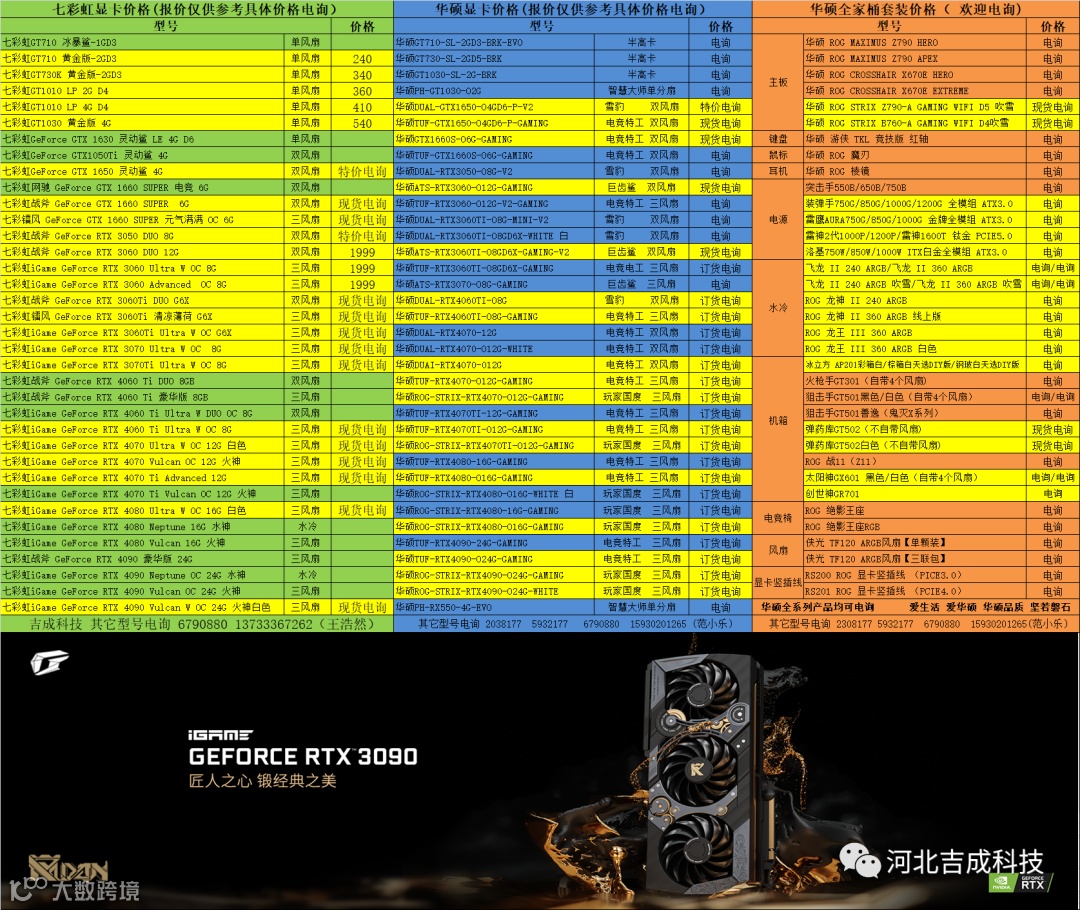Select row '创世神GR701'
This screenshot has height=910, width=1080.
point(942,494)
